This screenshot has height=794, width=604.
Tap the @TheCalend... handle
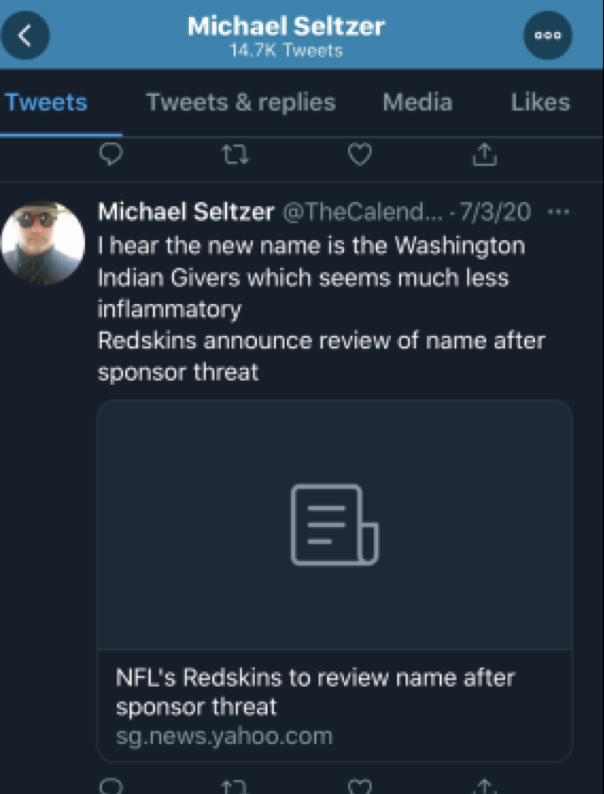coord(357,212)
